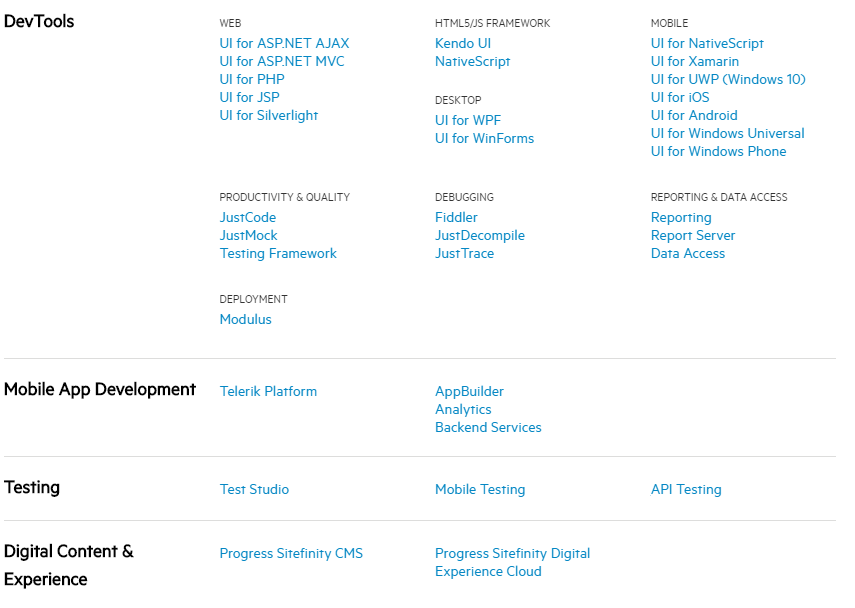The height and width of the screenshot is (608, 855).
Task: Click the PRODUCTIVITY & QUALITY label
Action: [x=285, y=197]
